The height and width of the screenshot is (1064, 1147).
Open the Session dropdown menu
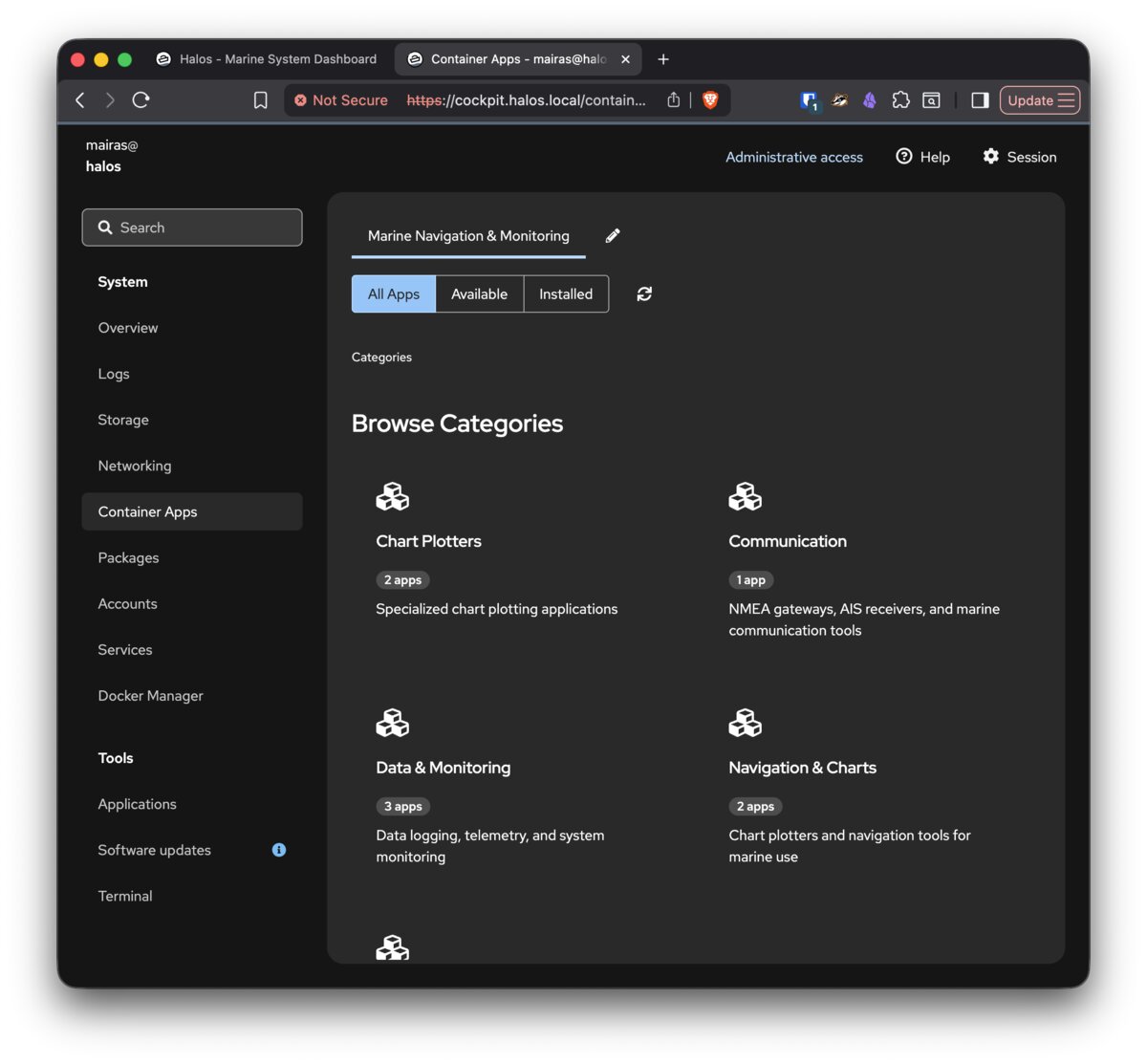coord(1019,157)
